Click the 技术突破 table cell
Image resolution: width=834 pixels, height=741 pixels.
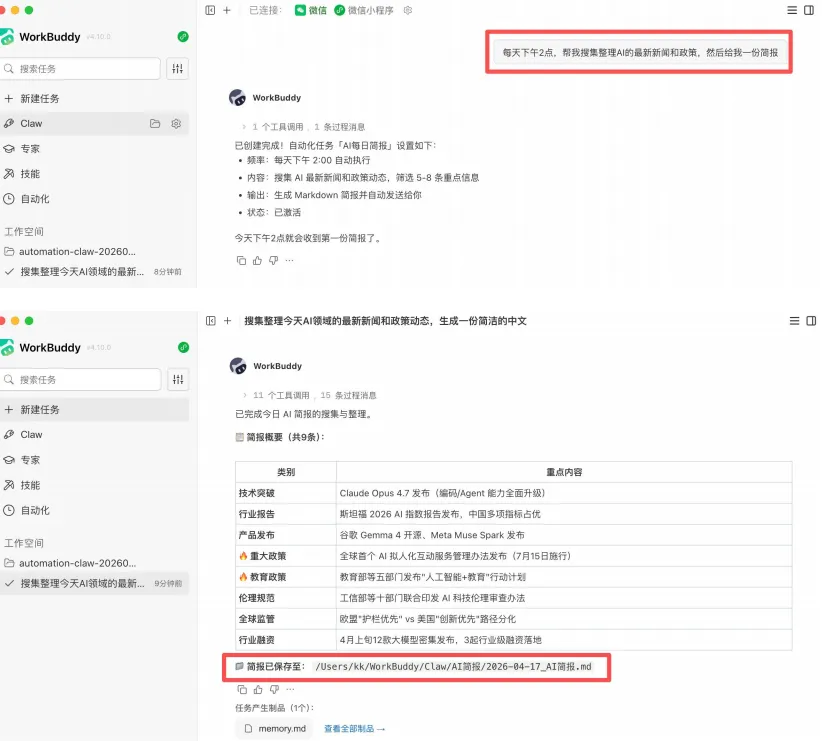pos(286,493)
